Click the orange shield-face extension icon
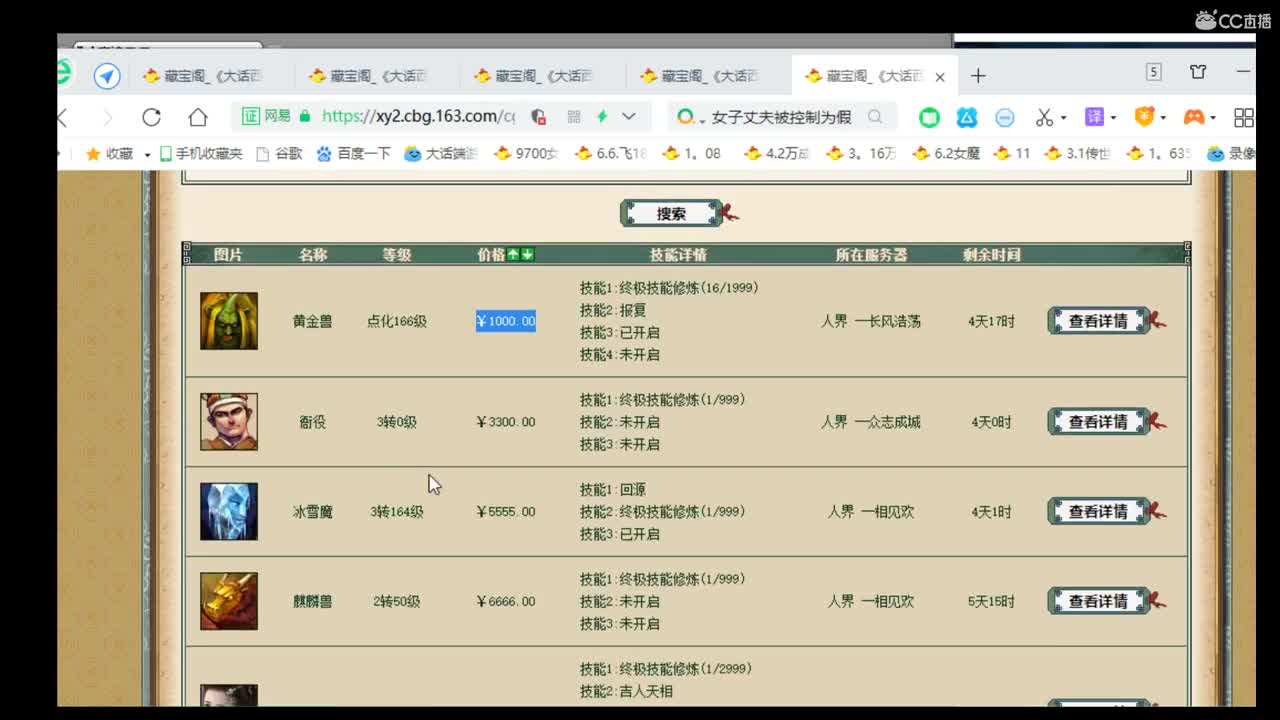This screenshot has width=1280, height=720. tap(1145, 117)
